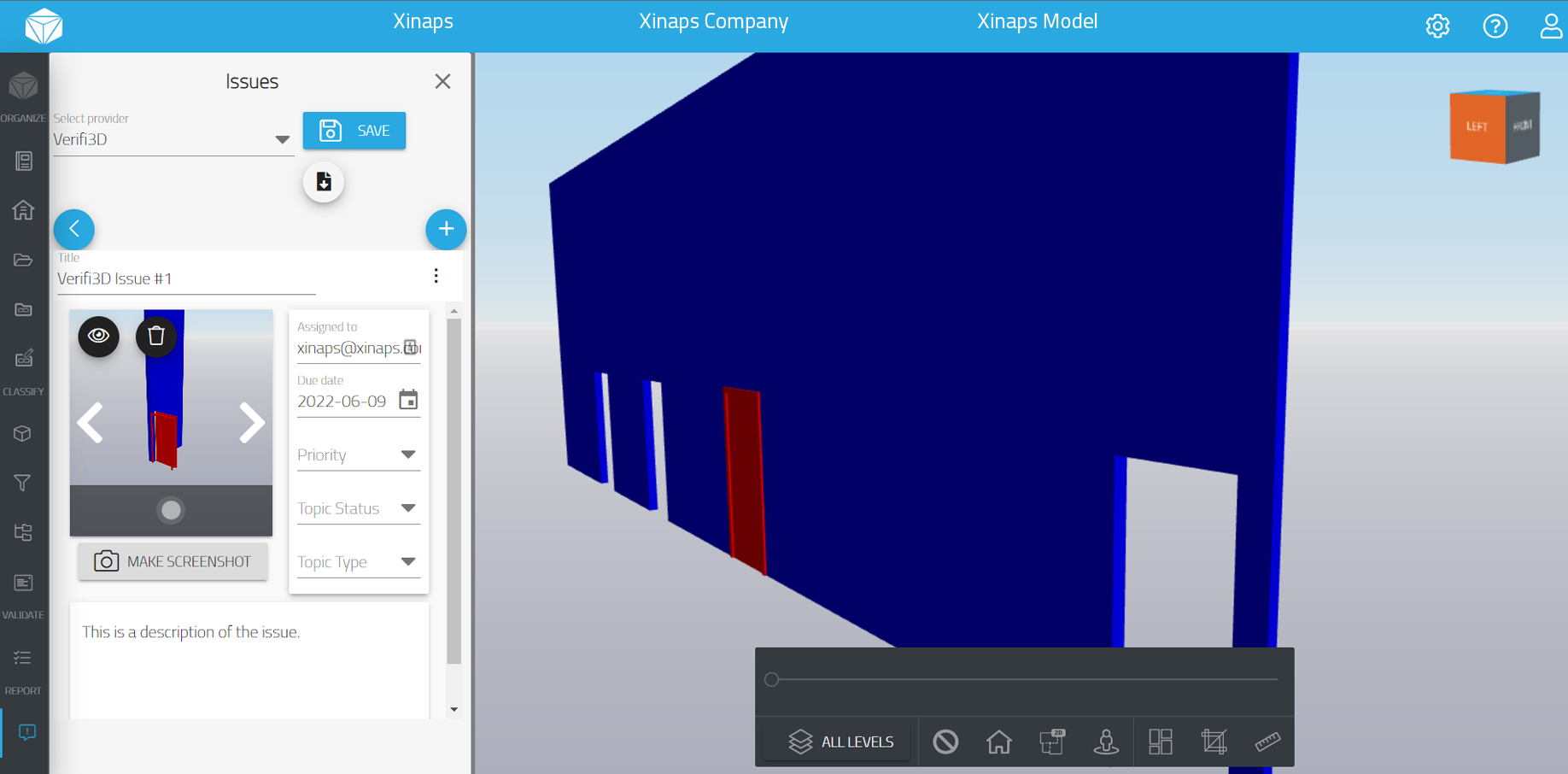The width and height of the screenshot is (1568, 774).
Task: Click the issue Title input field
Action: click(x=186, y=279)
